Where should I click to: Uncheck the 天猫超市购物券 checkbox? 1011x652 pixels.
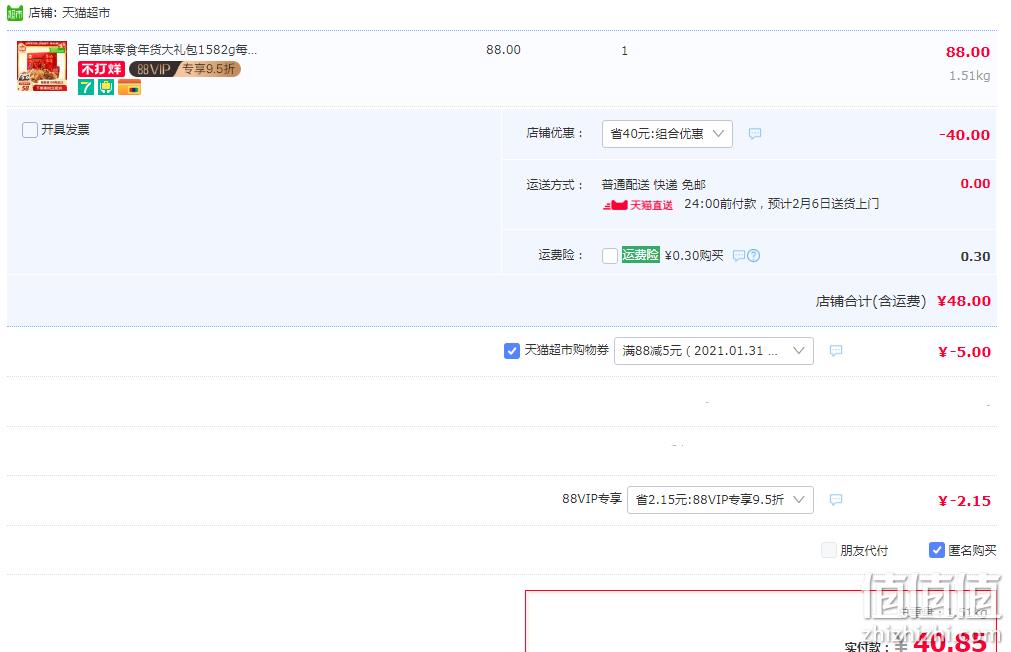(511, 351)
